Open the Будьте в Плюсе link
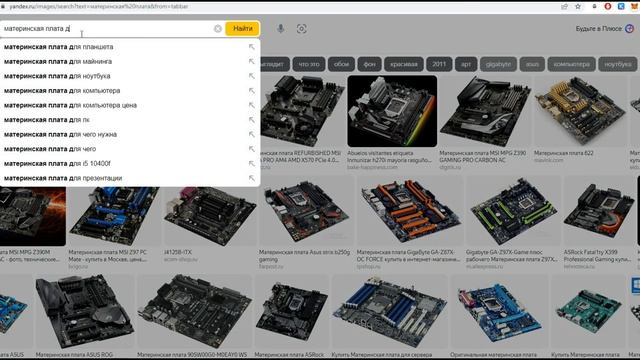640x360 pixels. pos(598,29)
